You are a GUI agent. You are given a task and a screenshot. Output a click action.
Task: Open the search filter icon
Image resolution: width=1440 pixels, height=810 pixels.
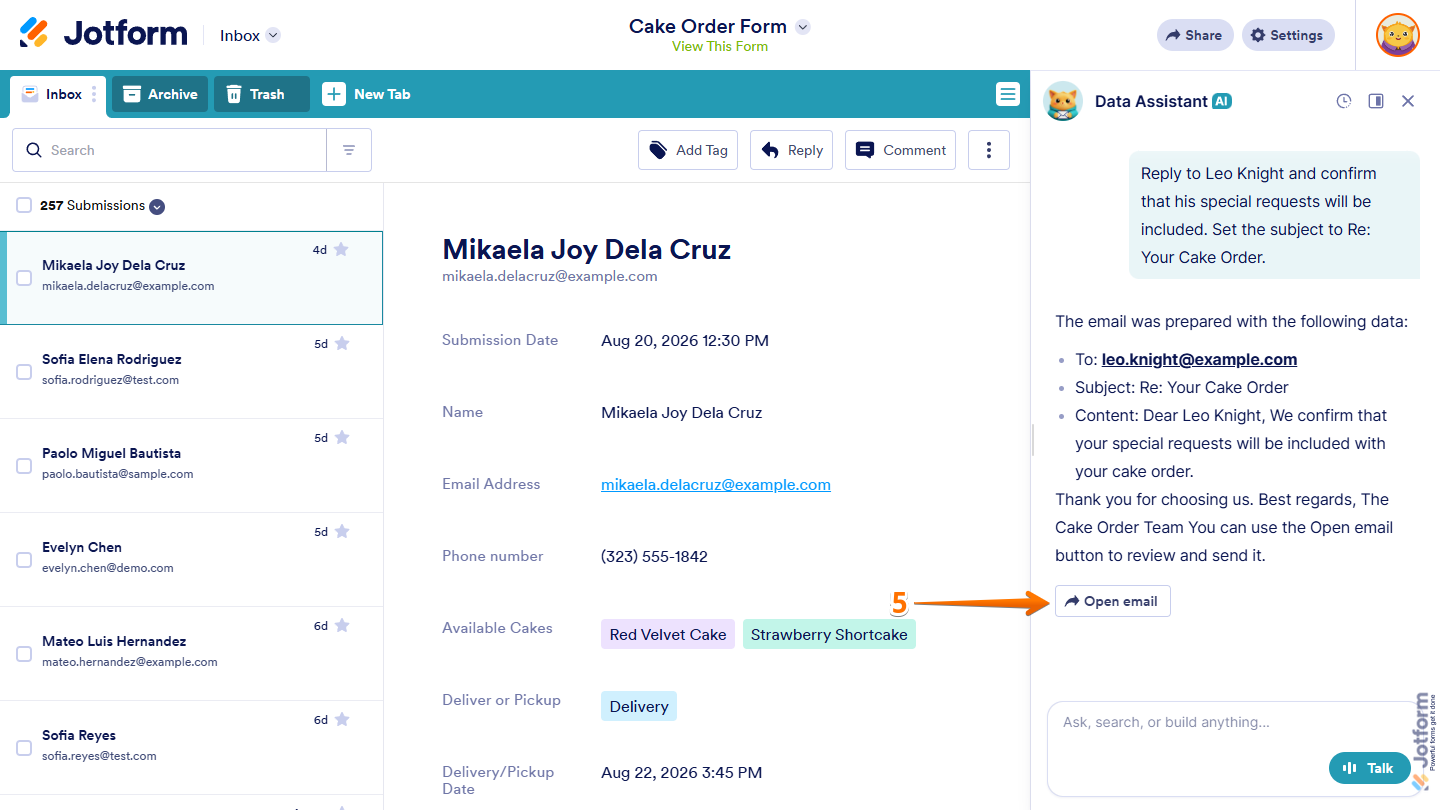pos(349,150)
